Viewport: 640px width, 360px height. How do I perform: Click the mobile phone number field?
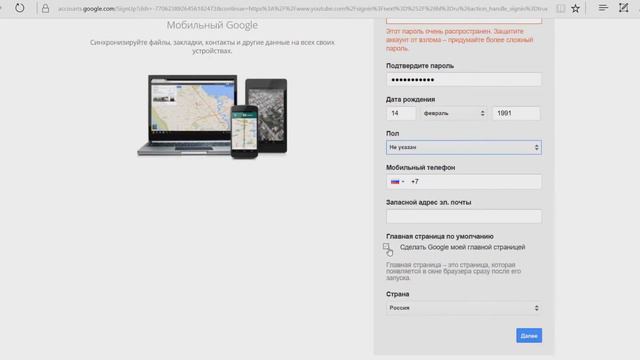pyautogui.click(x=464, y=182)
